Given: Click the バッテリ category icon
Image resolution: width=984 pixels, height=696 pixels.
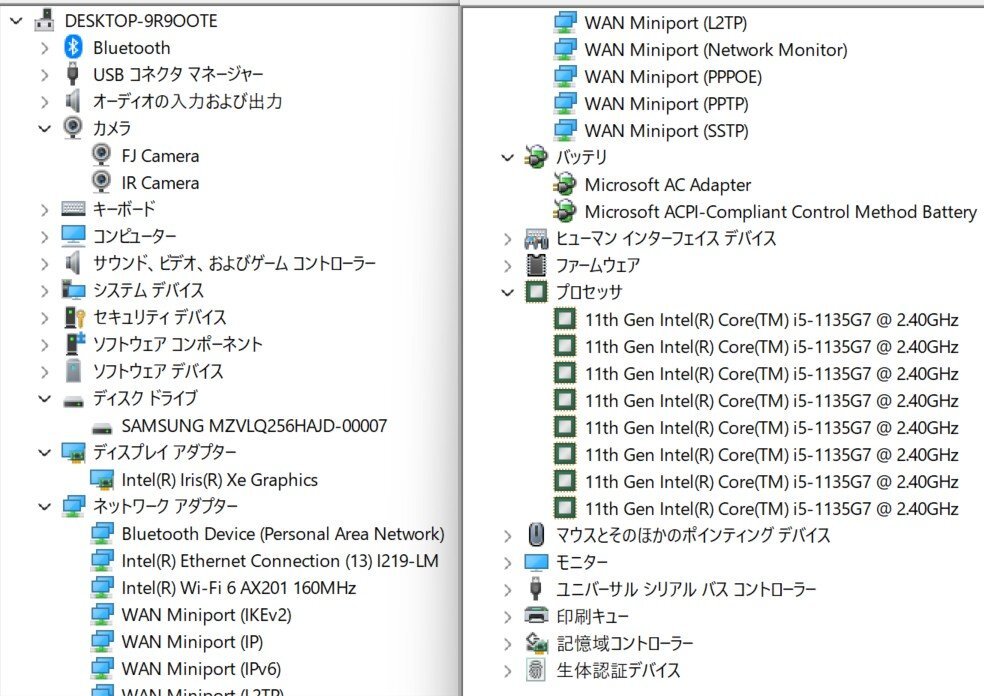Looking at the screenshot, I should click(x=536, y=157).
